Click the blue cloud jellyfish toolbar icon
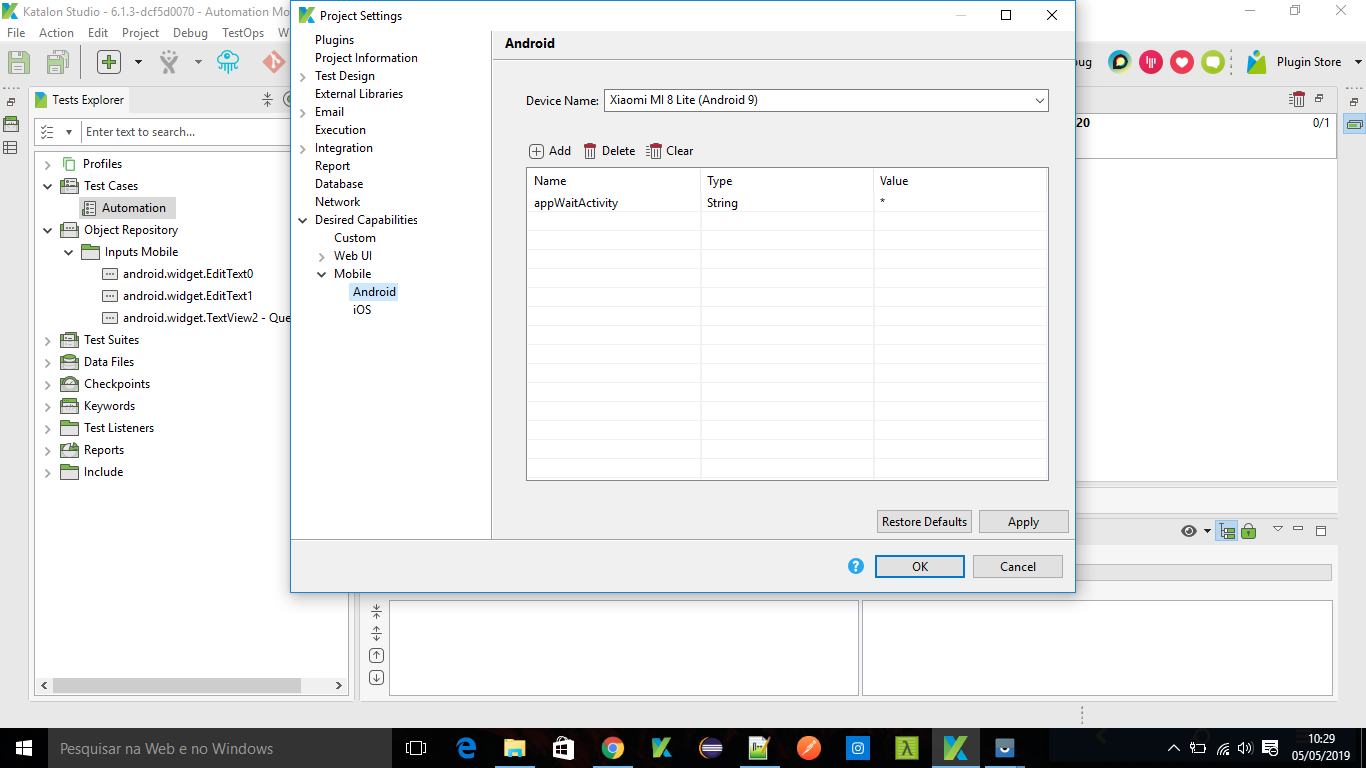The height and width of the screenshot is (768, 1366). pos(229,62)
